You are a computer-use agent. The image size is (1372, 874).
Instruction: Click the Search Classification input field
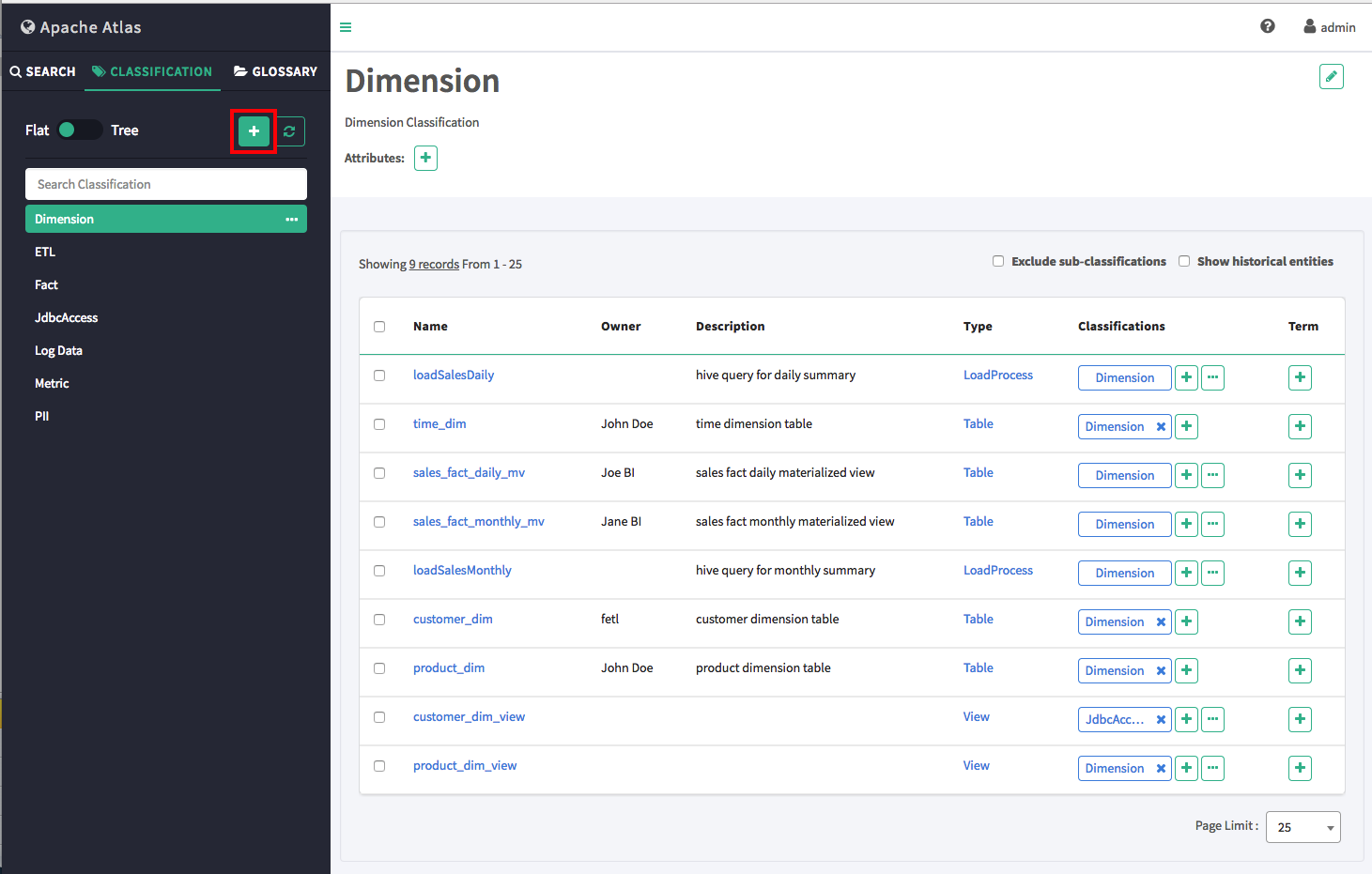(x=166, y=184)
